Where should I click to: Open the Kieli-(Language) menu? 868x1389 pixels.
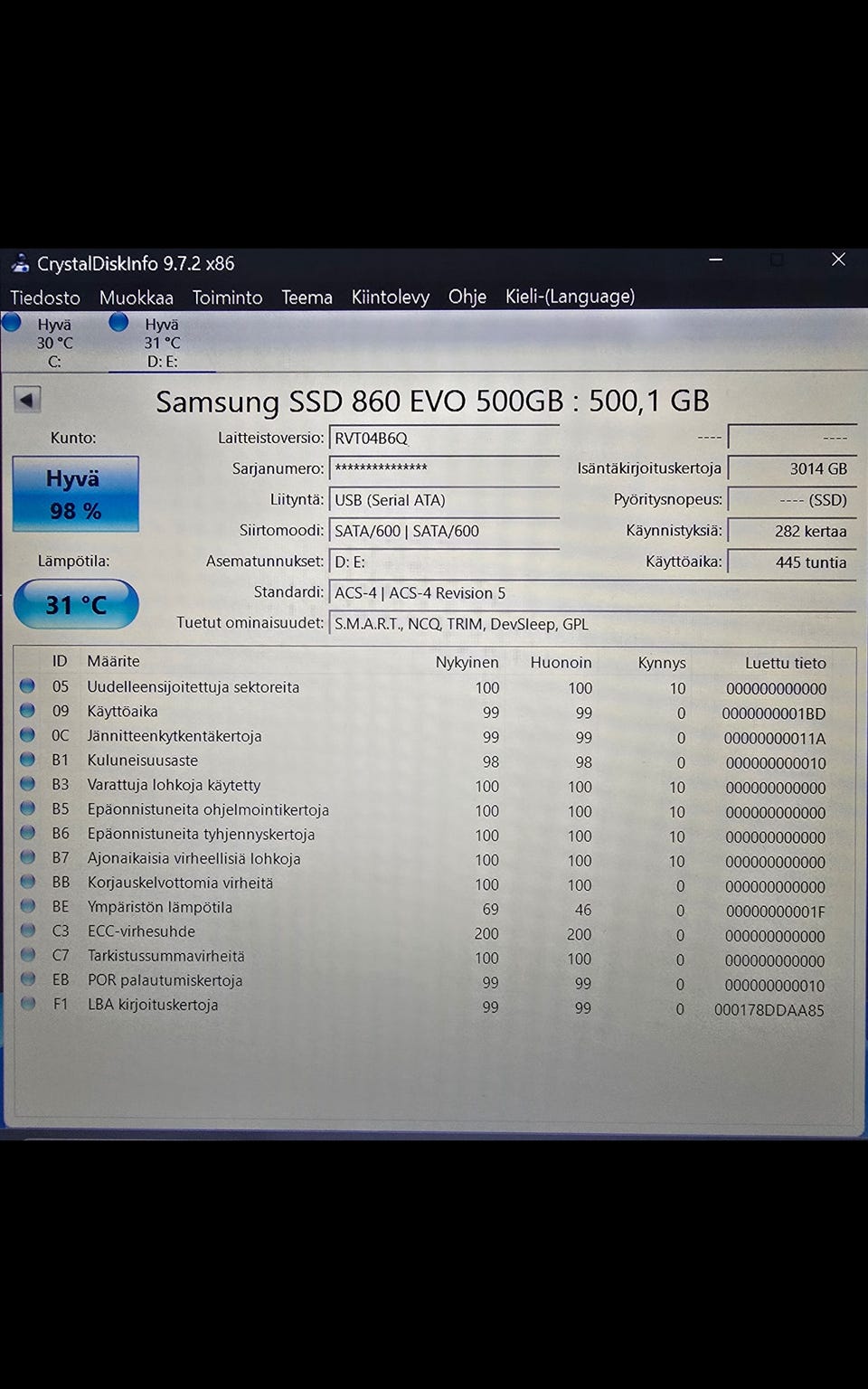(x=570, y=297)
